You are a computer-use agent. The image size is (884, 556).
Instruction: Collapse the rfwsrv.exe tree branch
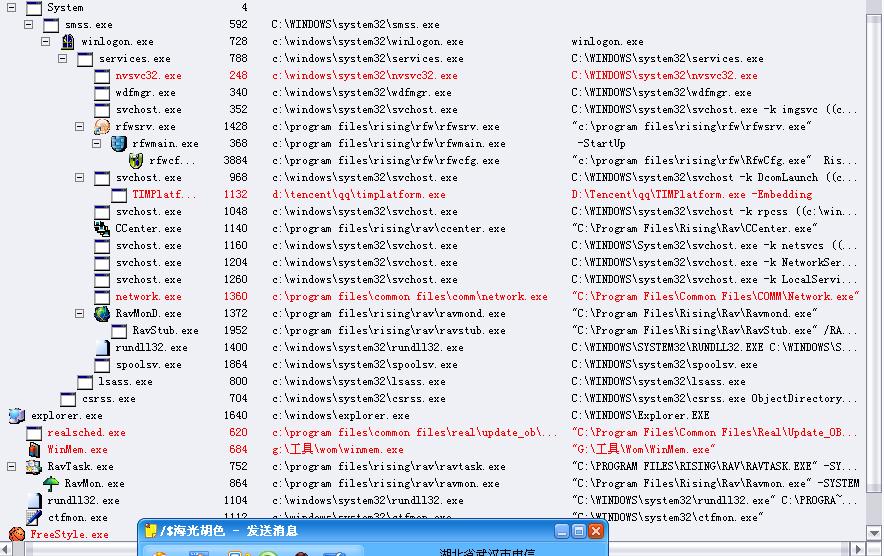[79, 127]
